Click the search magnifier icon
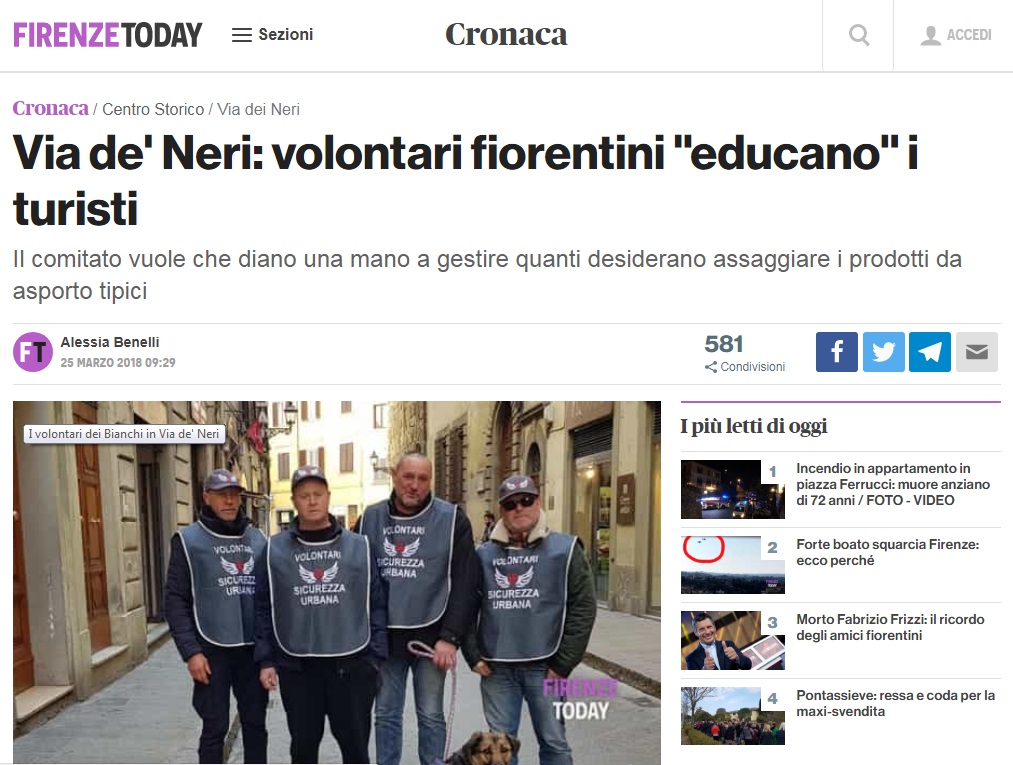The height and width of the screenshot is (765, 1013). (x=859, y=35)
